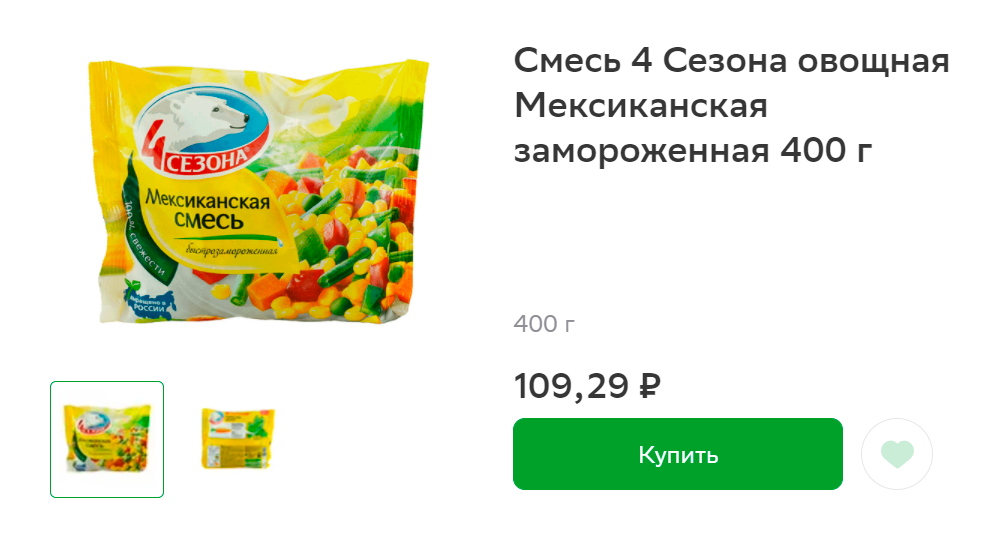Click the green Купить button

pos(677,454)
